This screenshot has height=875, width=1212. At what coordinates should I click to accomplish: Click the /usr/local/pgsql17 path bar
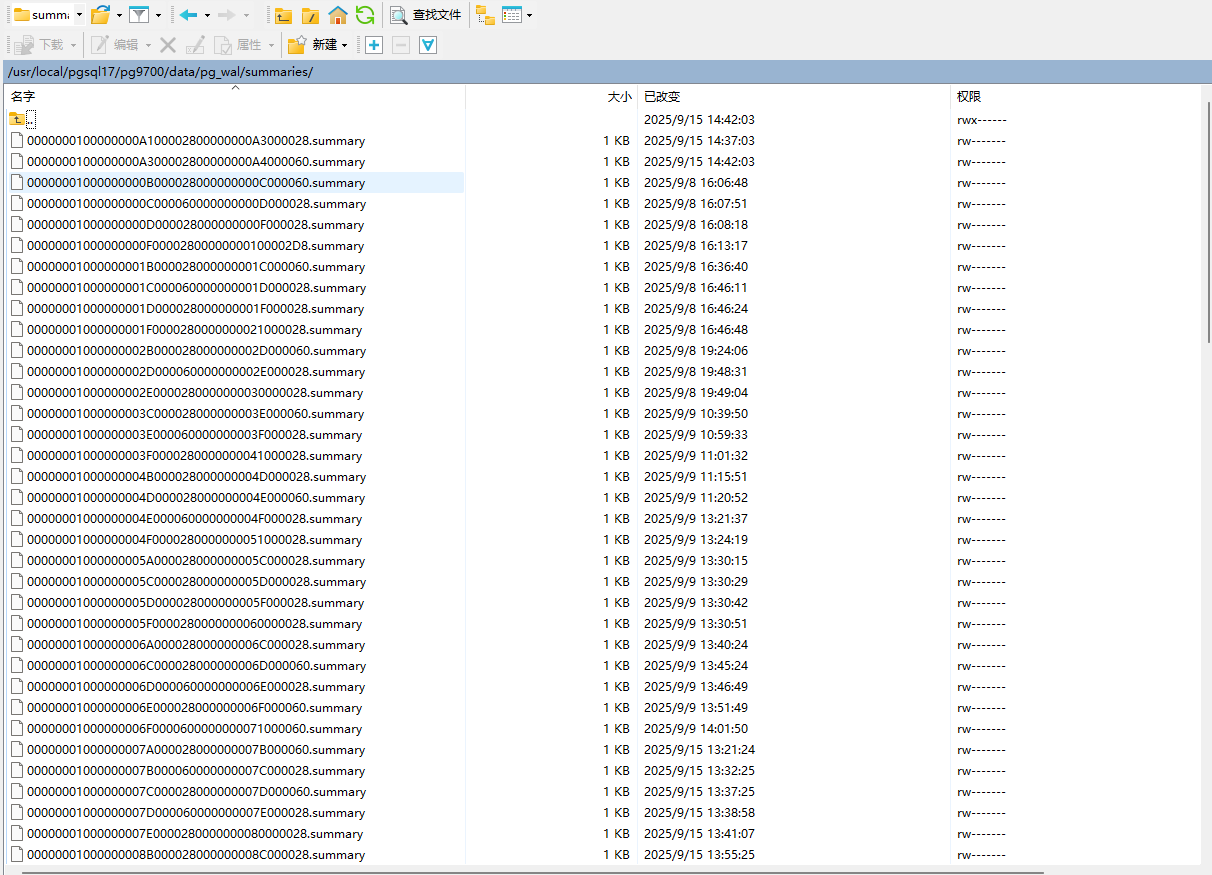[606, 72]
